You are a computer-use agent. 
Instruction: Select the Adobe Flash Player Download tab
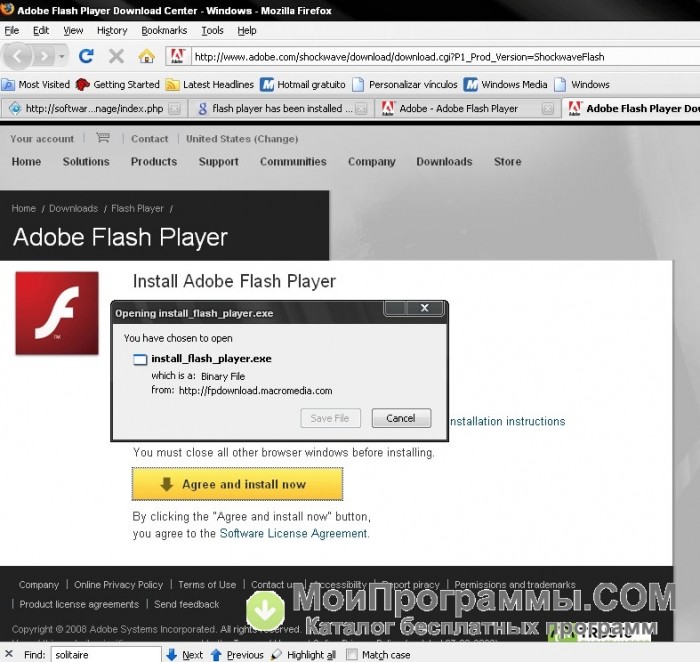click(x=631, y=108)
